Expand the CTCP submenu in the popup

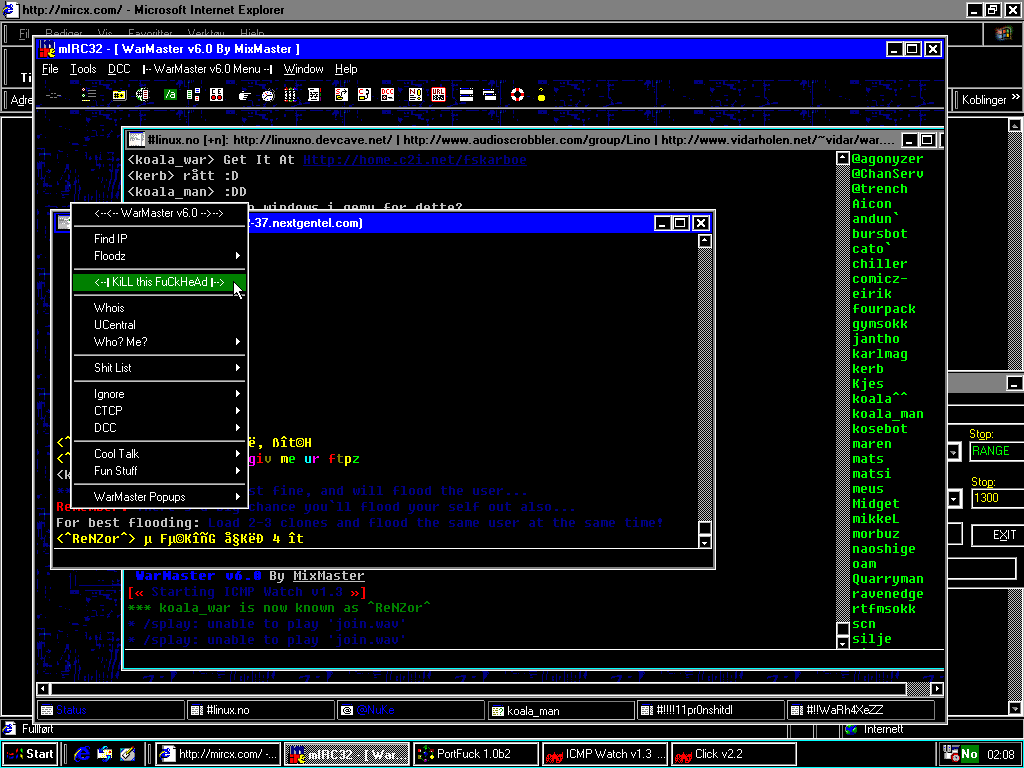(x=159, y=411)
